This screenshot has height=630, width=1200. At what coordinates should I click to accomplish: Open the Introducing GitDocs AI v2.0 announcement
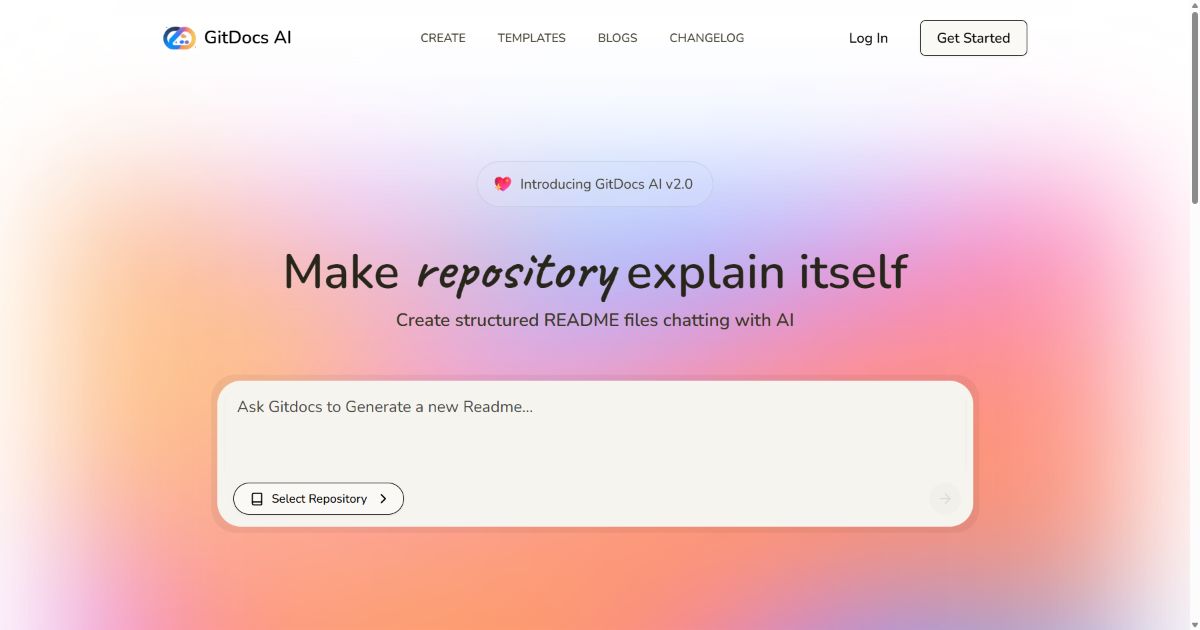(606, 184)
